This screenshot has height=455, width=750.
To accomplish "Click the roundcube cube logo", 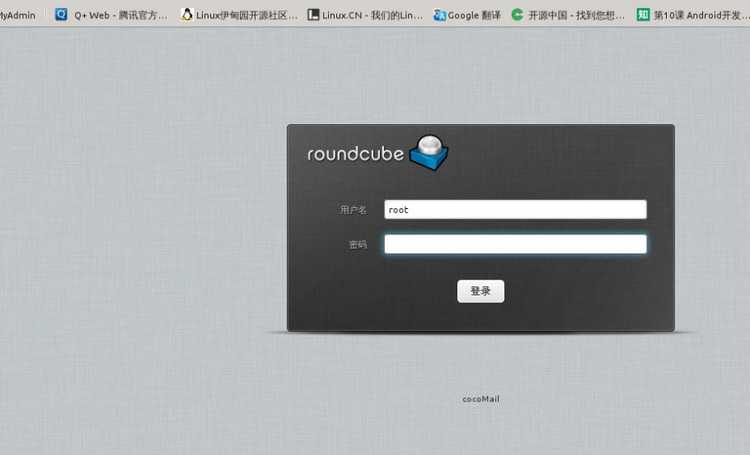I will [429, 153].
